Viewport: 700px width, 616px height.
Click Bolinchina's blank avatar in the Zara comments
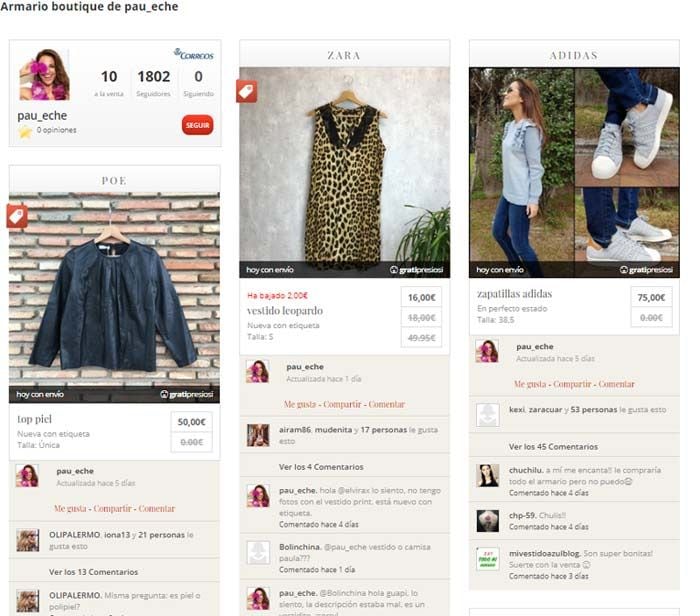click(258, 553)
